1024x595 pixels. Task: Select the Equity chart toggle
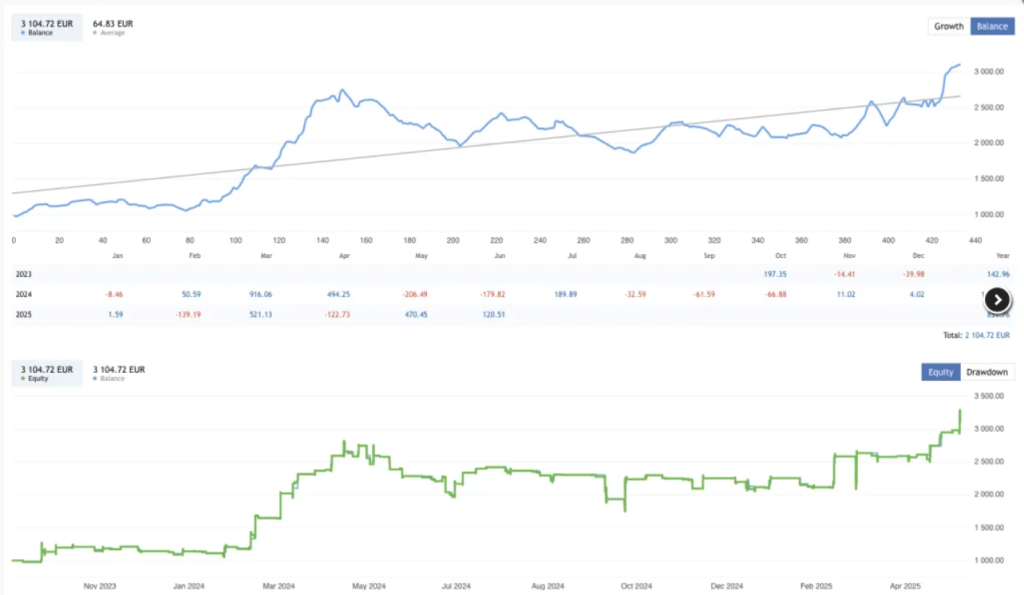(940, 371)
